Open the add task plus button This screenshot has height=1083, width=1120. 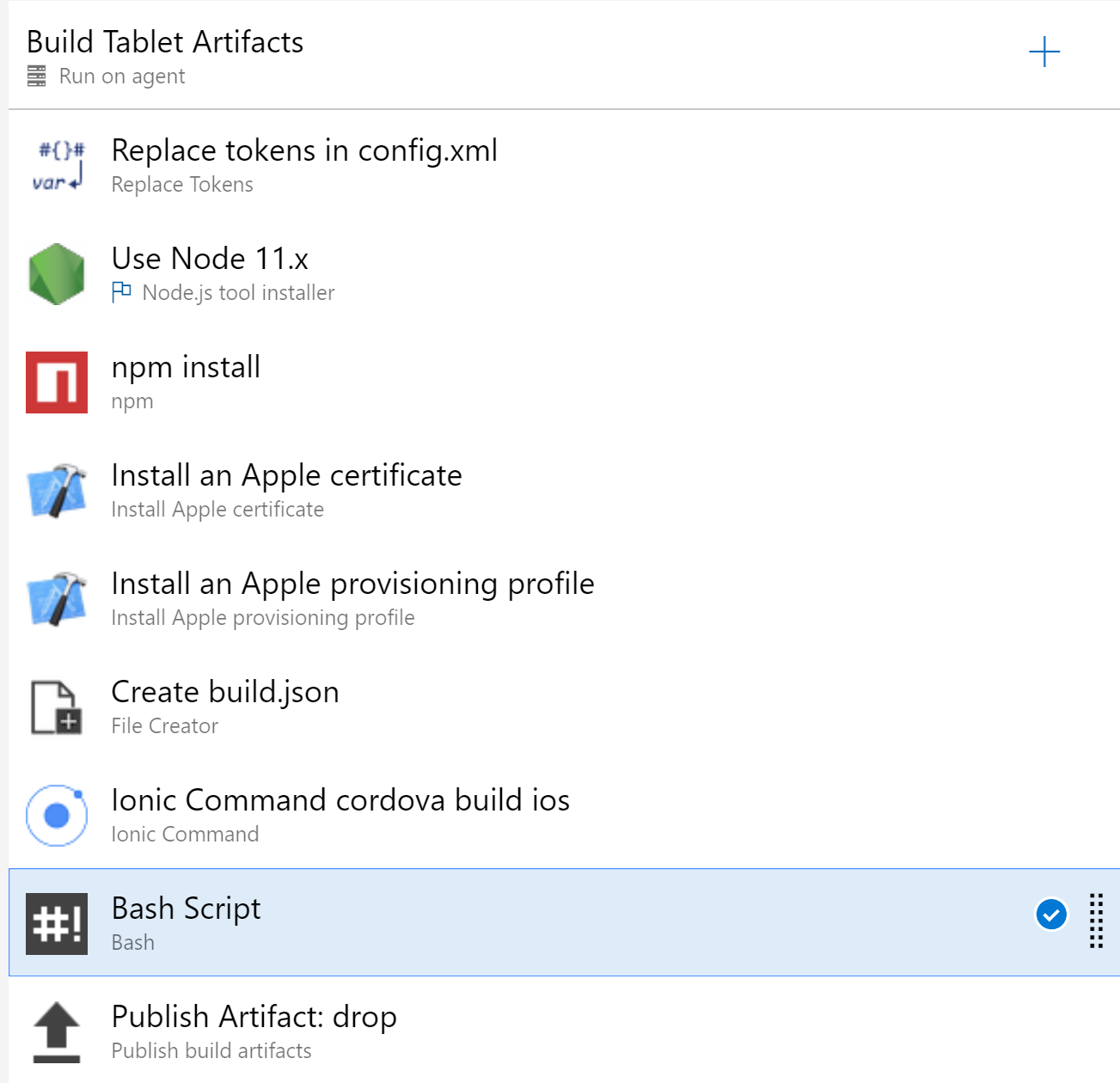pyautogui.click(x=1043, y=52)
